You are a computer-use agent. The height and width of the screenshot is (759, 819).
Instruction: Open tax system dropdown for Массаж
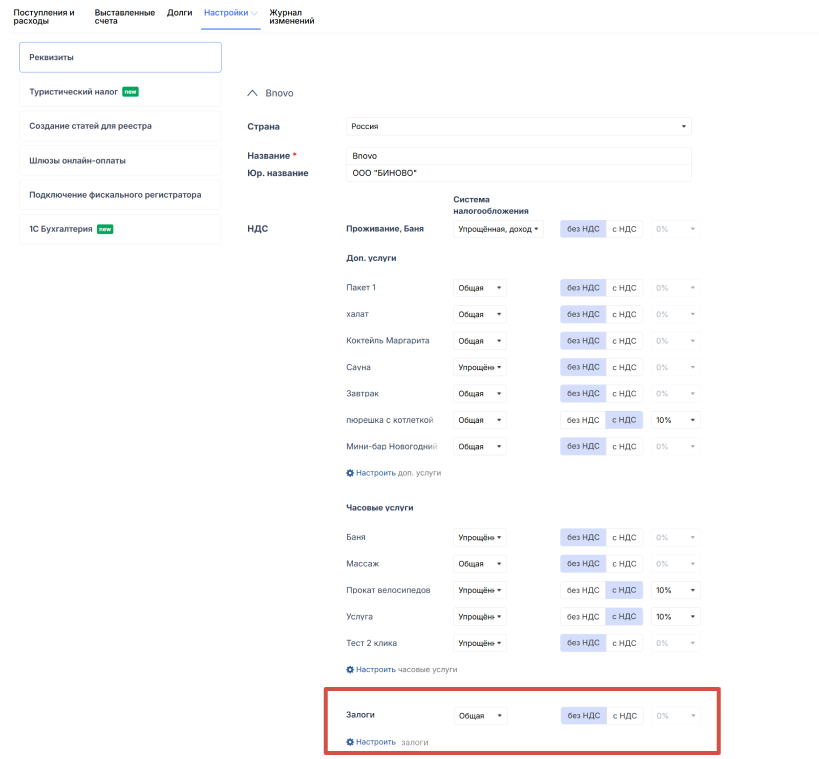(x=480, y=564)
